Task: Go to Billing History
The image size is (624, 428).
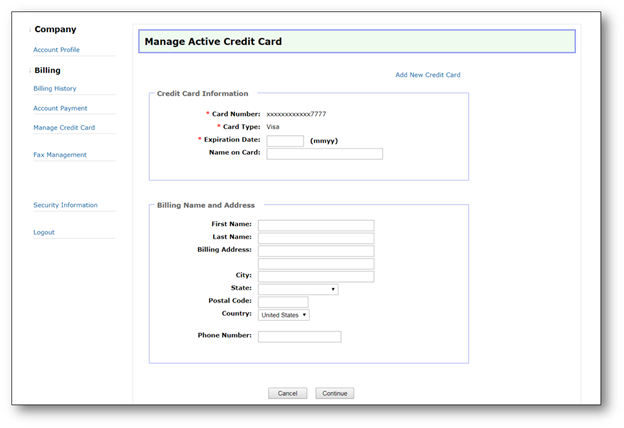Action: (55, 89)
